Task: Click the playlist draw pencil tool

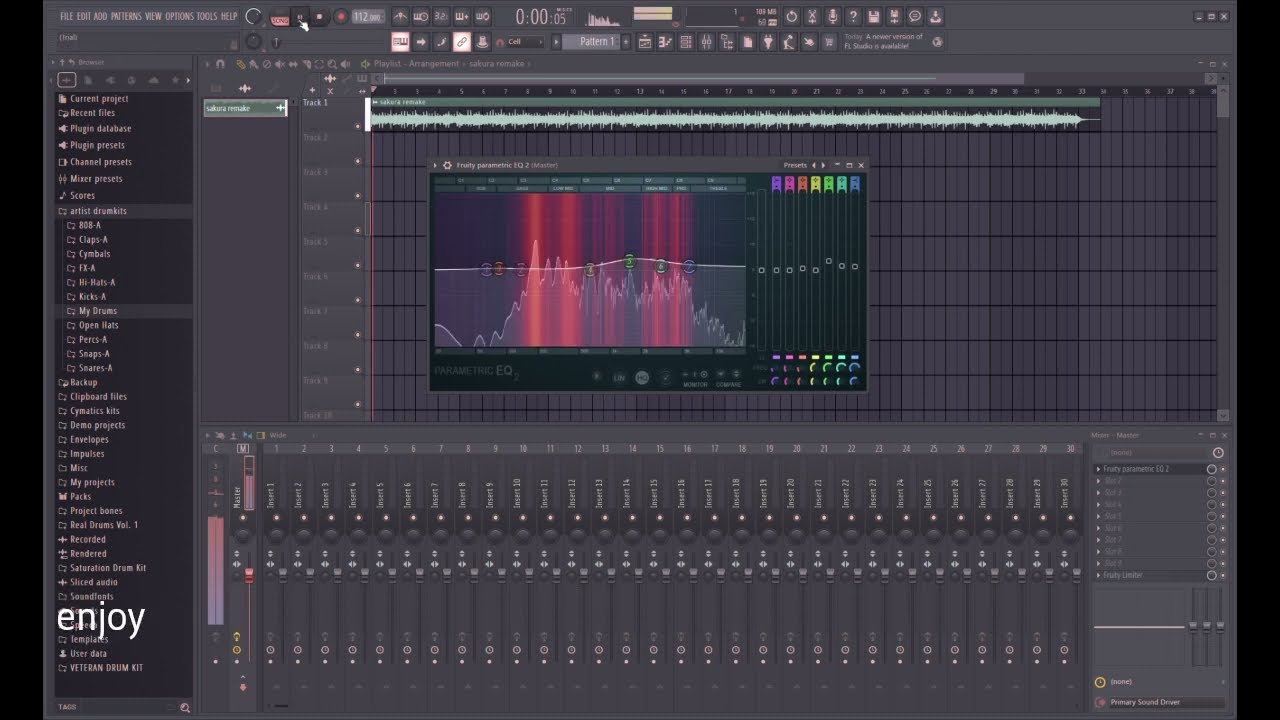Action: click(241, 64)
